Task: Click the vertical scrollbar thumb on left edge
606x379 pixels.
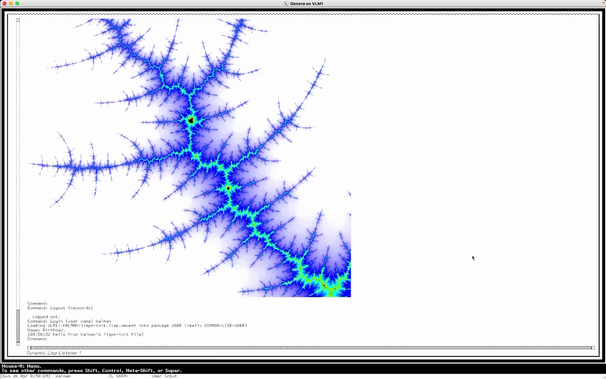Action: 18,326
